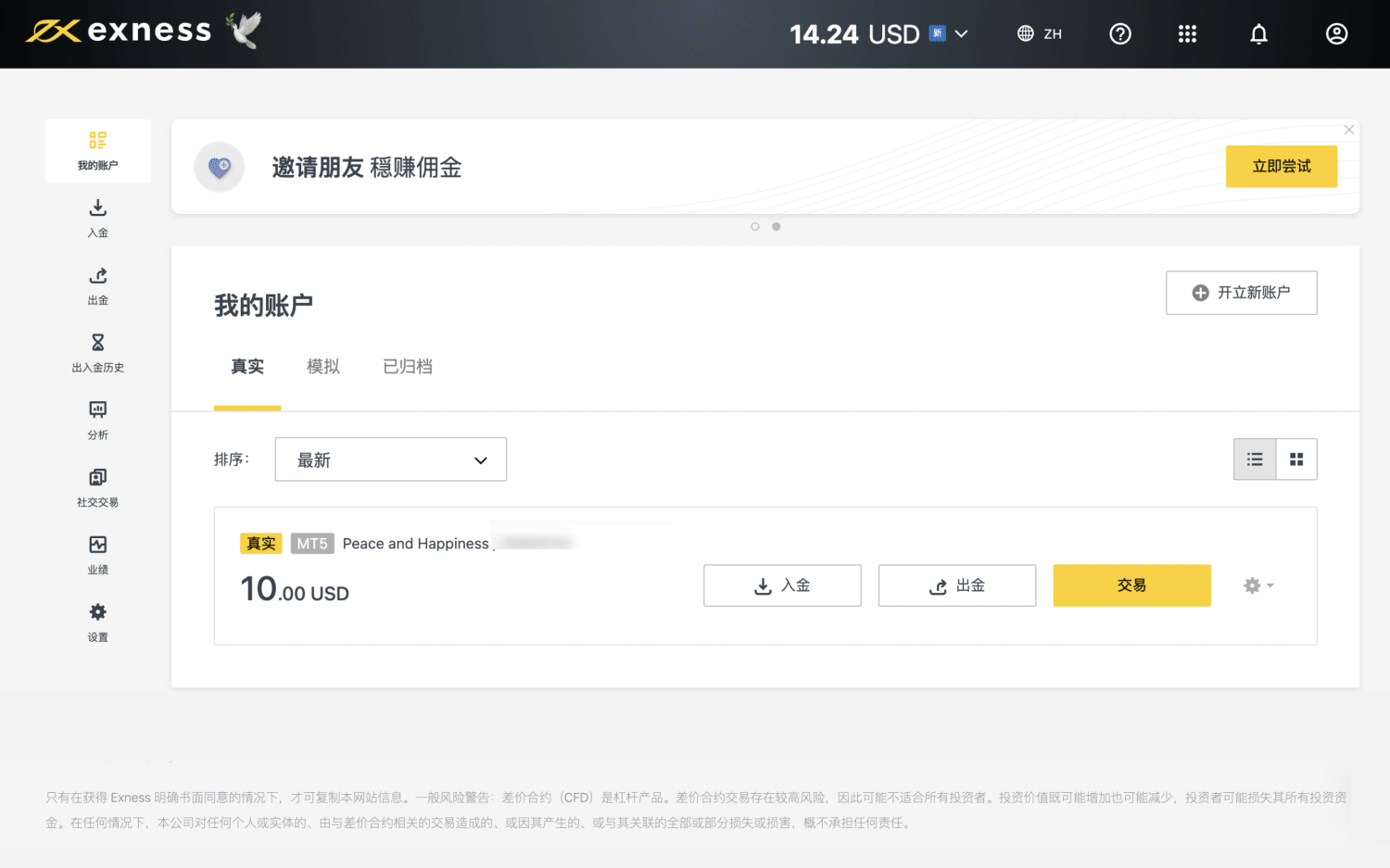Switch to the 已归档 archived tab

click(x=408, y=367)
